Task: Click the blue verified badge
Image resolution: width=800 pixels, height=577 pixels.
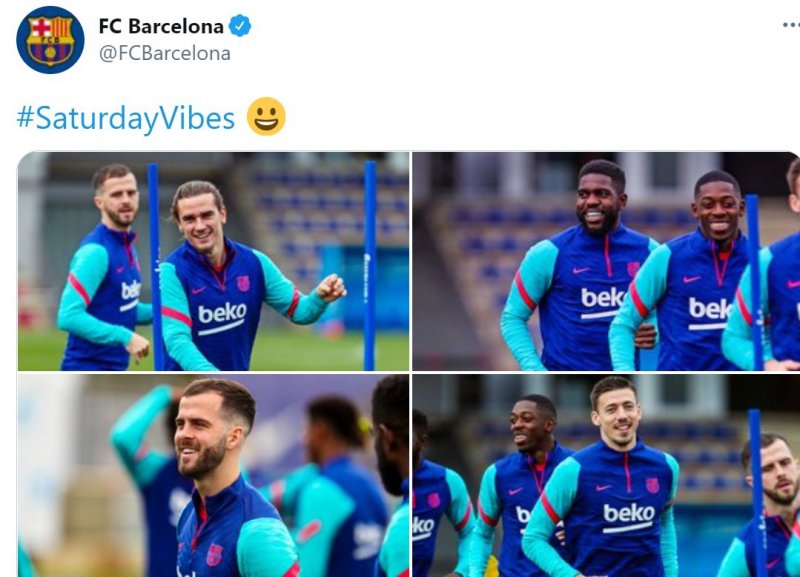Action: pos(240,26)
